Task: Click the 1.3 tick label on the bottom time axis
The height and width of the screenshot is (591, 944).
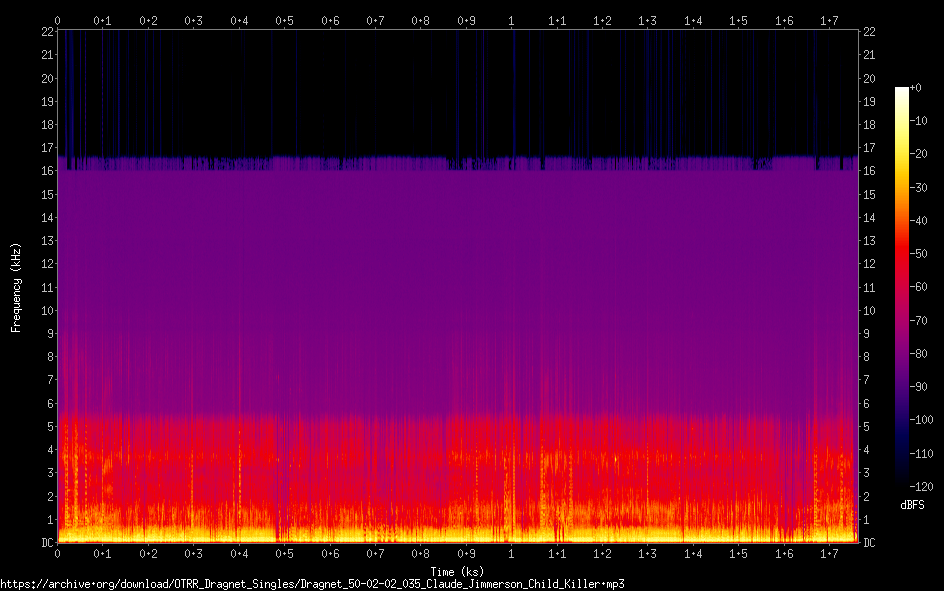Action: coord(648,553)
